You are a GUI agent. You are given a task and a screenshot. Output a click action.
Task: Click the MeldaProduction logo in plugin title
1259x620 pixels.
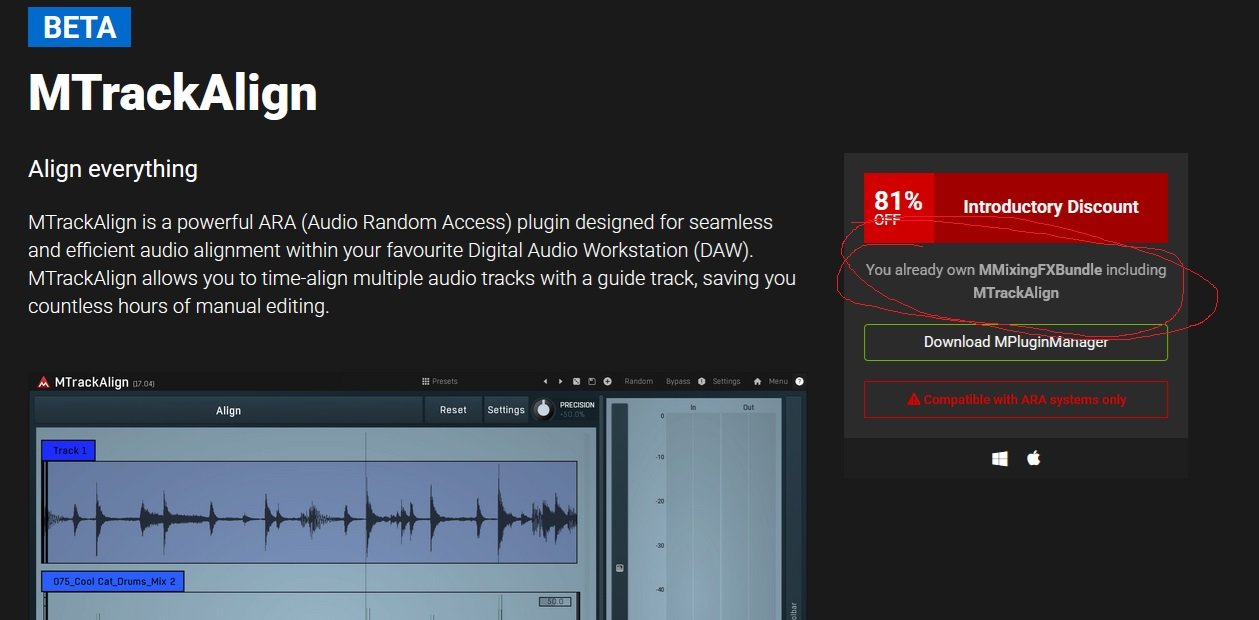43,382
